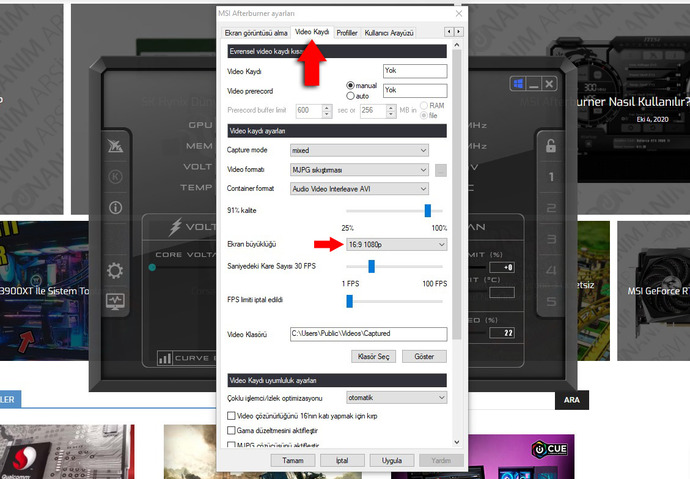Open the Capture mode dropdown
The image size is (690, 479).
[359, 150]
